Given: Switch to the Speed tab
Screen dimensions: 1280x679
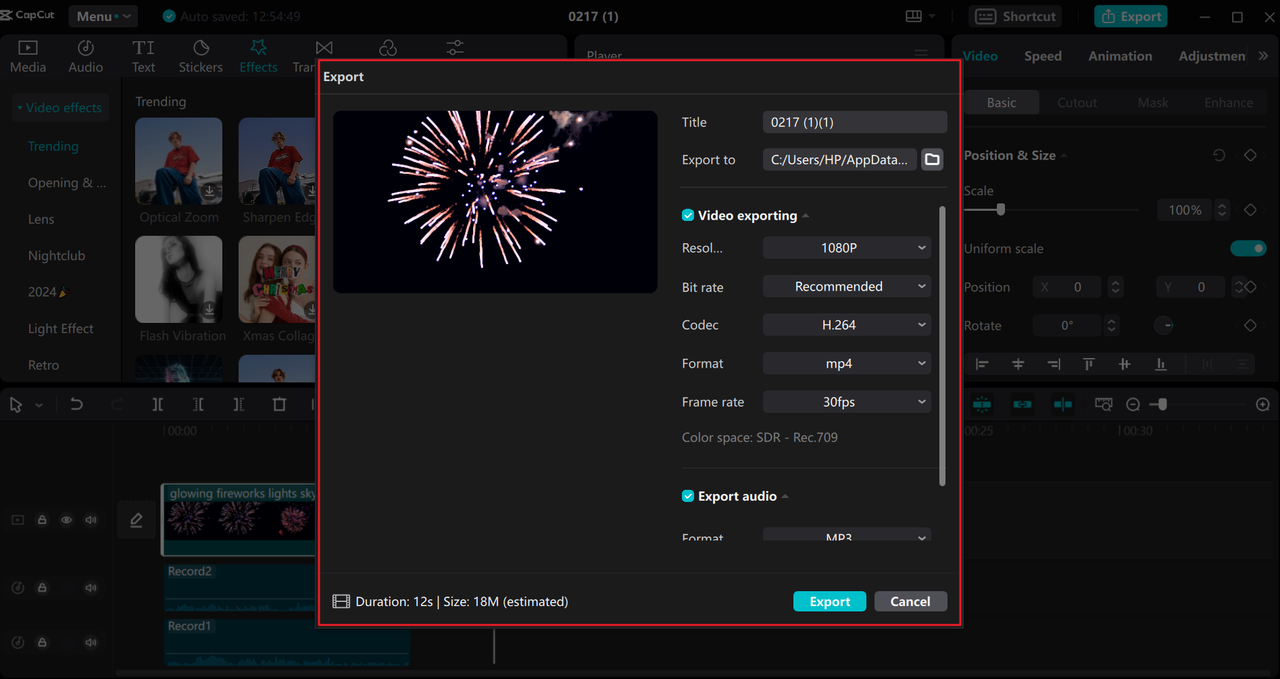Looking at the screenshot, I should pos(1043,56).
